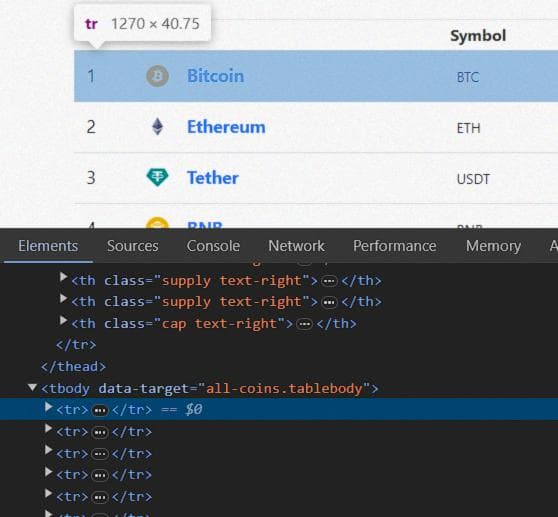558x517 pixels.
Task: Expand the cap text-right th node
Action: [x=63, y=320]
